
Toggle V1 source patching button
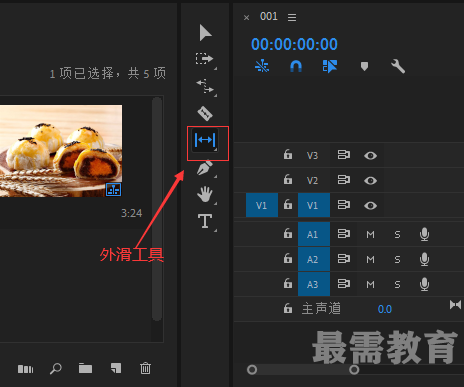[262, 205]
